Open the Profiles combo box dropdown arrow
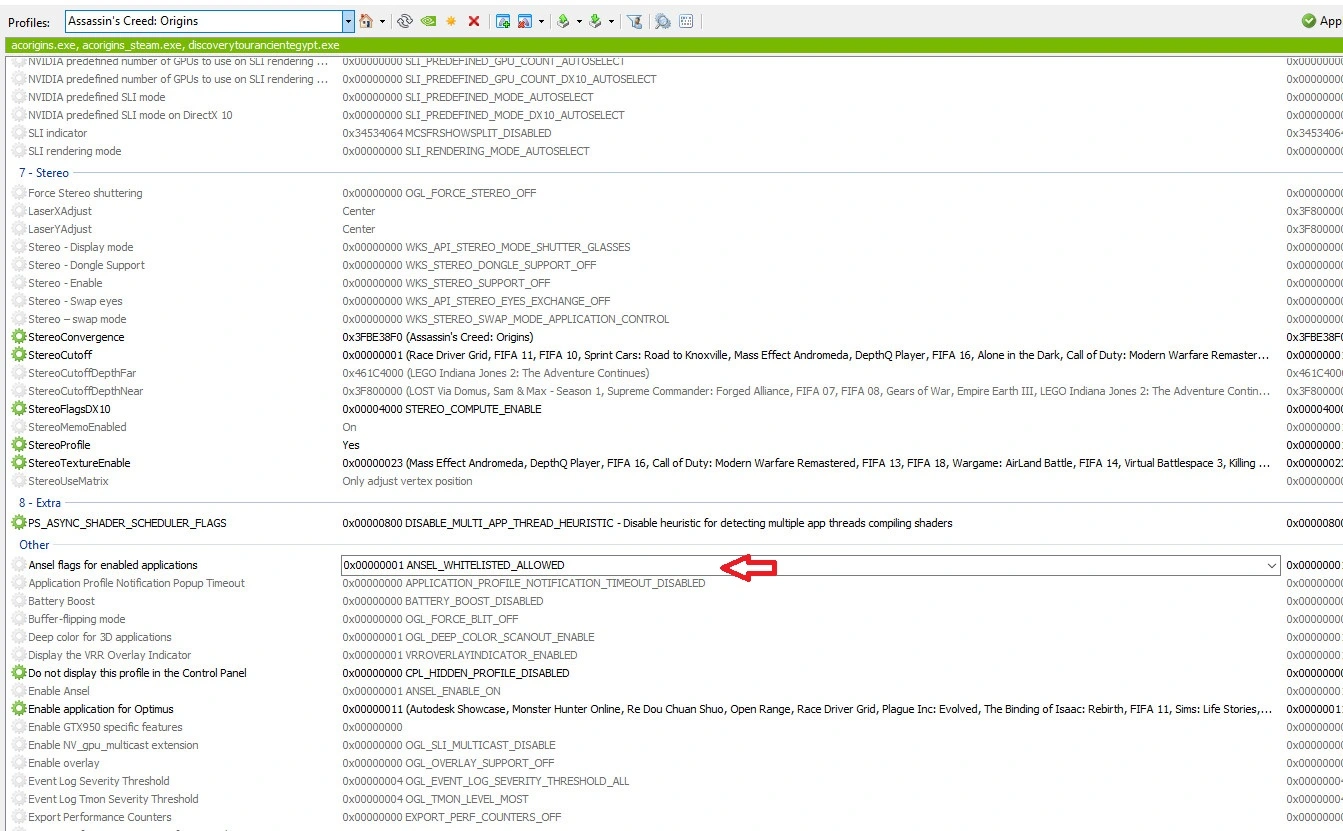This screenshot has width=1343, height=831. pos(348,21)
